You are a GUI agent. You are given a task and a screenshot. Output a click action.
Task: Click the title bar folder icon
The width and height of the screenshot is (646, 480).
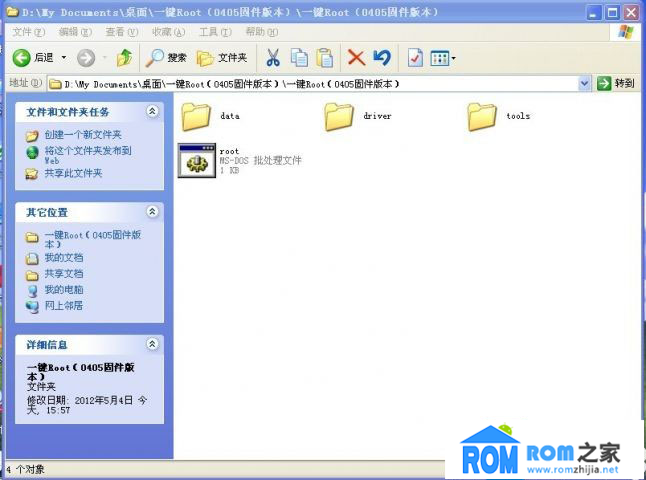[x=12, y=12]
